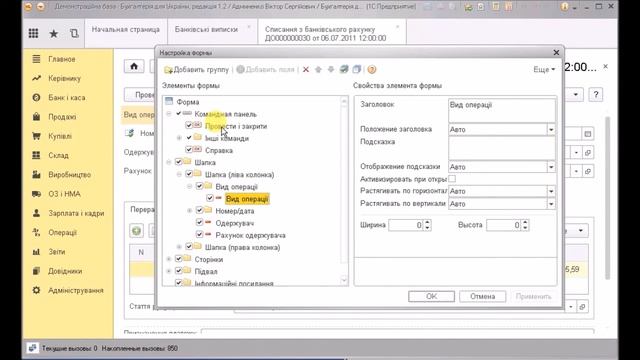Open the sections grid menu icon
Viewport: 640px width, 360px height.
pos(33,33)
